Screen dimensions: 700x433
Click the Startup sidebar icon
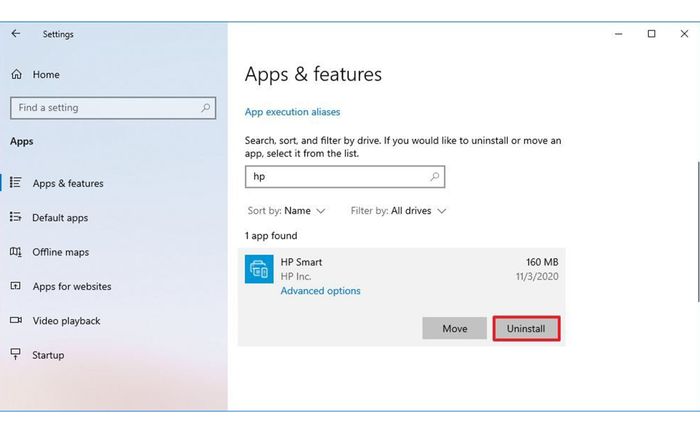click(x=16, y=354)
